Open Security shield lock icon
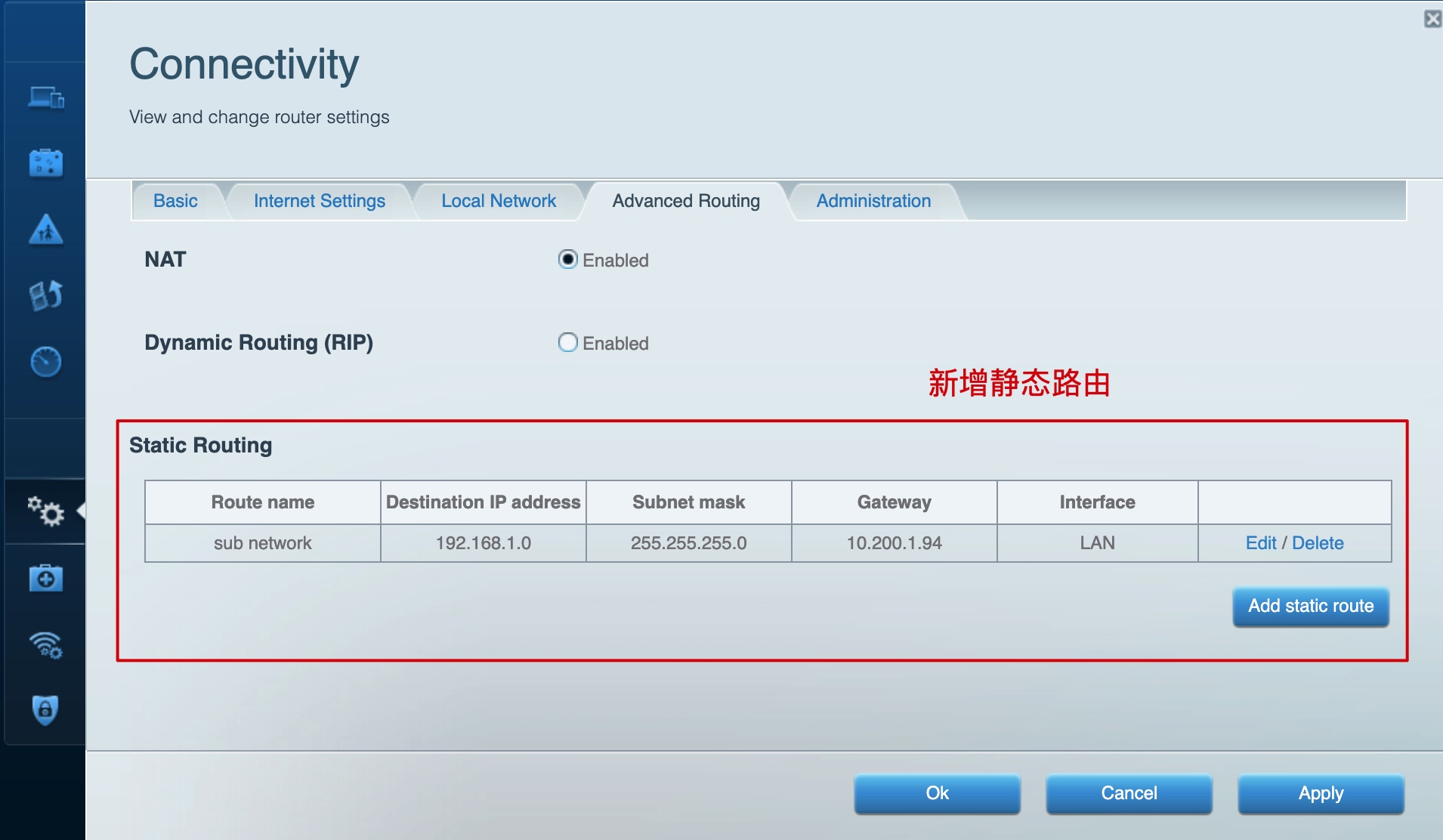1443x840 pixels. tap(45, 710)
